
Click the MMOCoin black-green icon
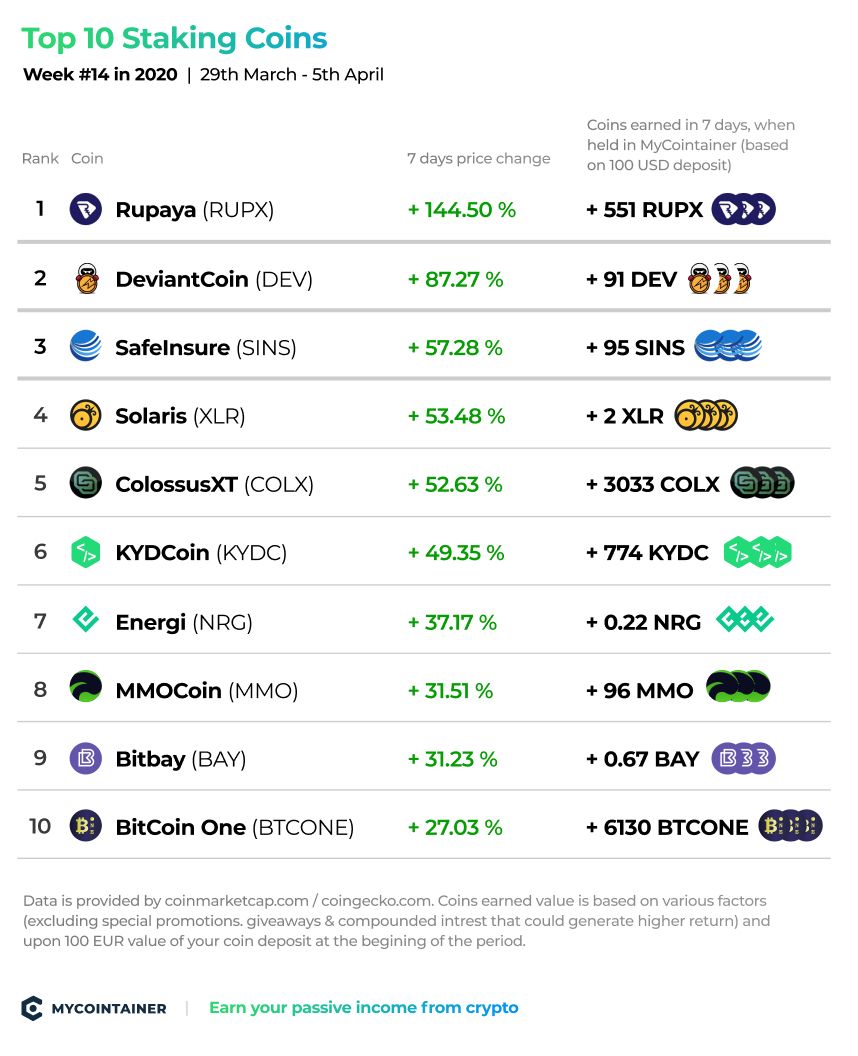pos(86,687)
